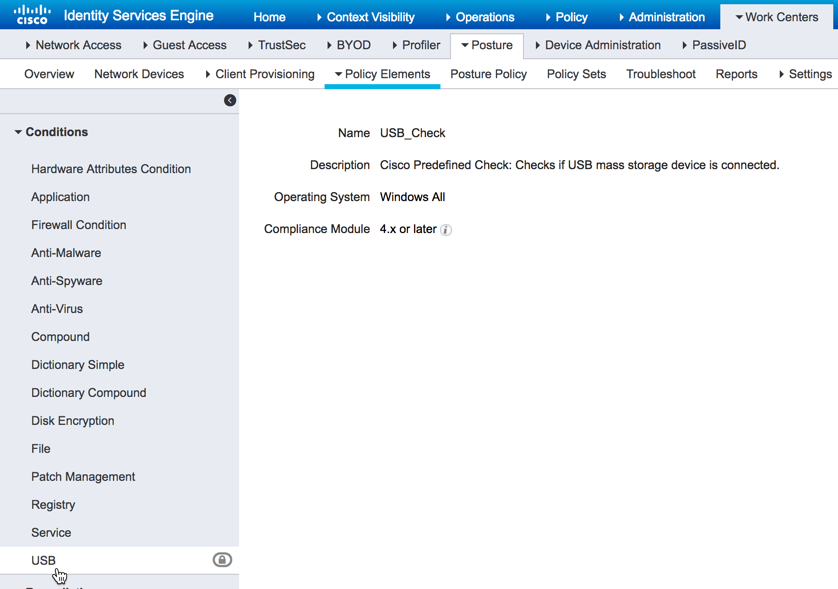Open Dictionary Compound conditions
Viewport: 838px width, 589px height.
pyautogui.click(x=89, y=393)
